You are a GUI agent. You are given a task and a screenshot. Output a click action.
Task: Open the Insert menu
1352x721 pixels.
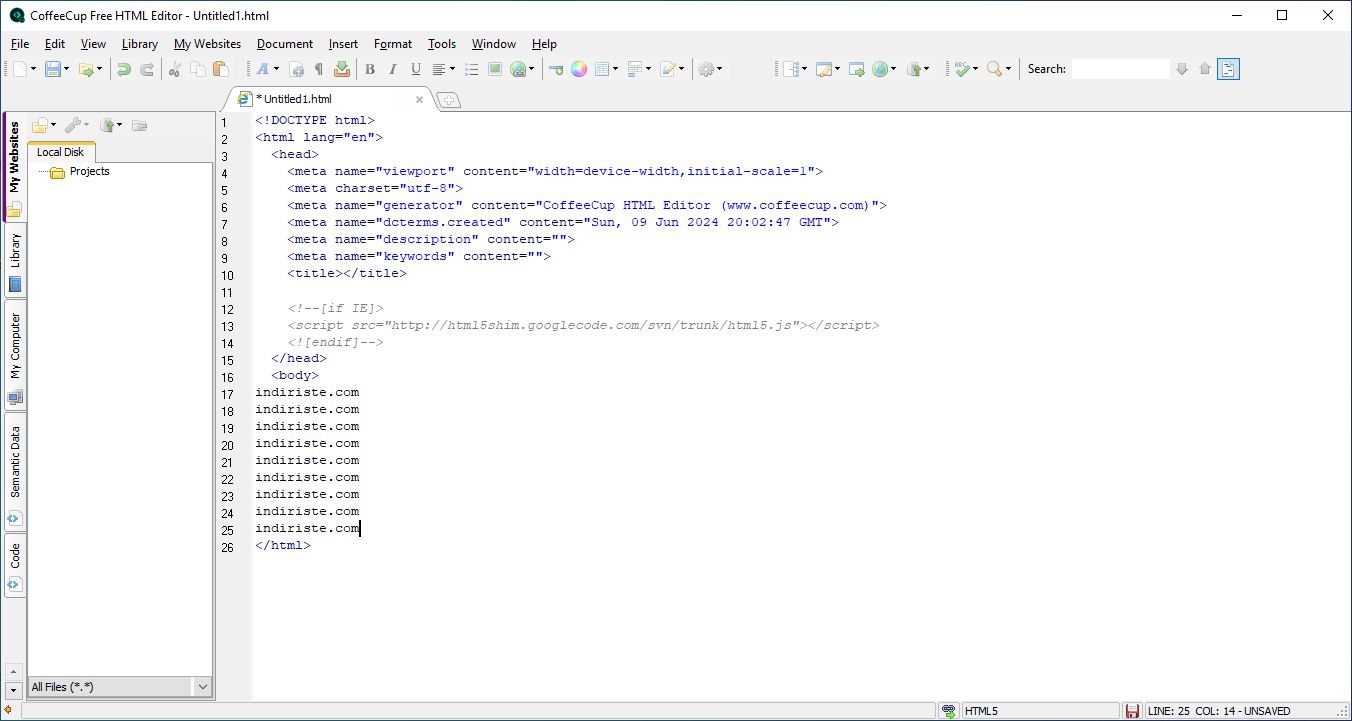343,44
